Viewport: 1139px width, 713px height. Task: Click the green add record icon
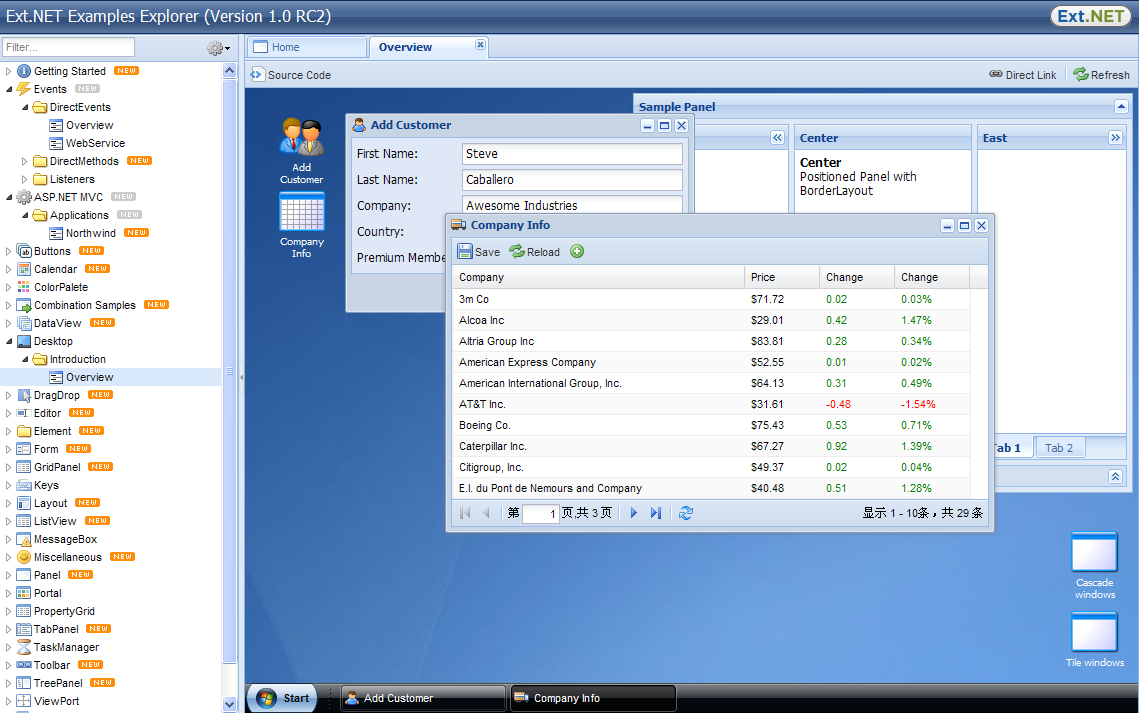click(x=577, y=252)
